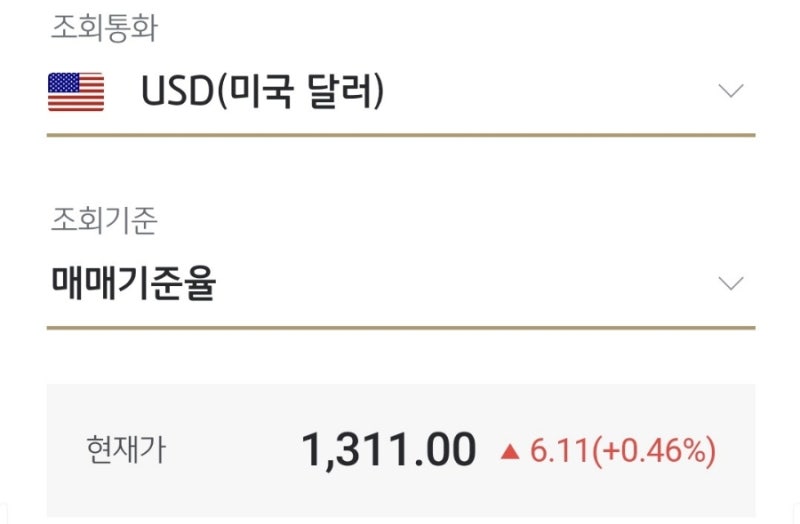800x524 pixels.
Task: Click the red upward triangle indicator
Action: 510,452
